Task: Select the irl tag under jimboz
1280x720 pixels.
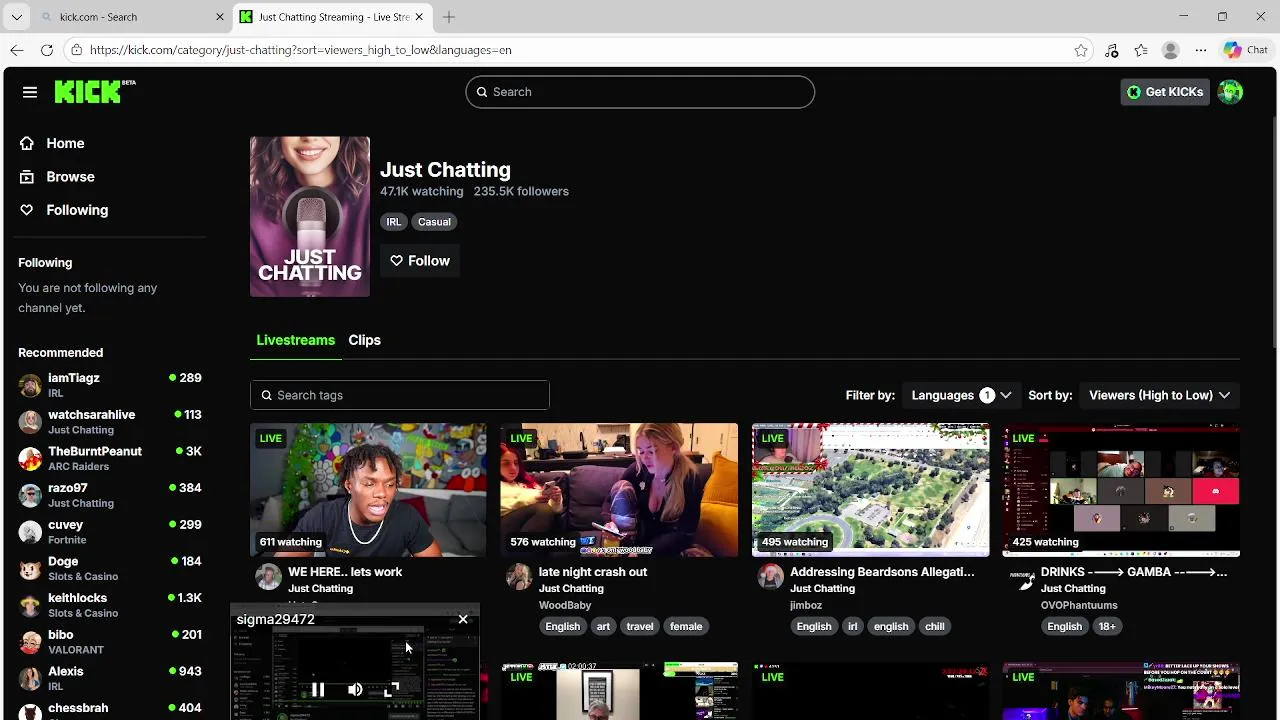Action: (x=853, y=626)
